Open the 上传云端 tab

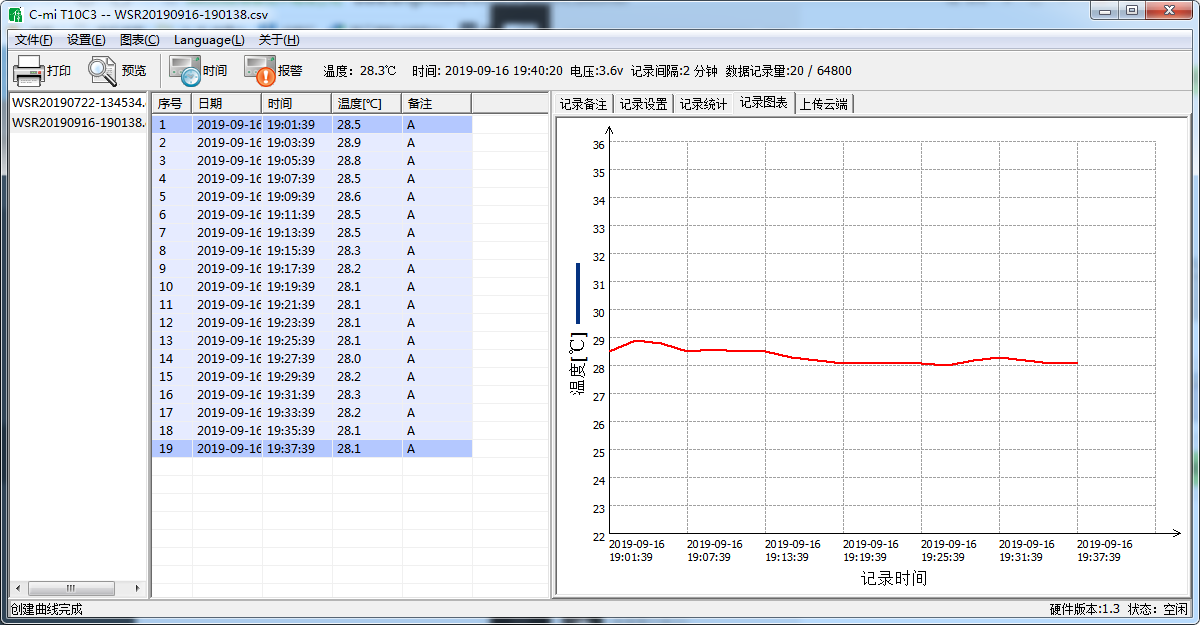point(824,104)
